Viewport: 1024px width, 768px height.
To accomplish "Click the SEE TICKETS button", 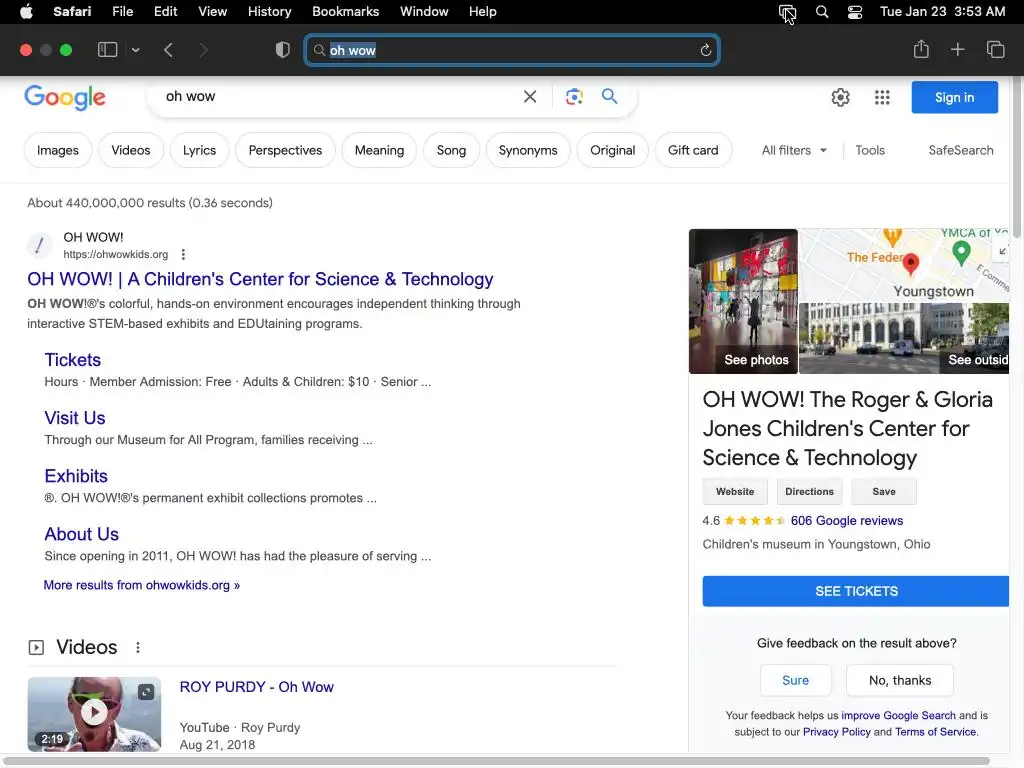I will click(856, 591).
